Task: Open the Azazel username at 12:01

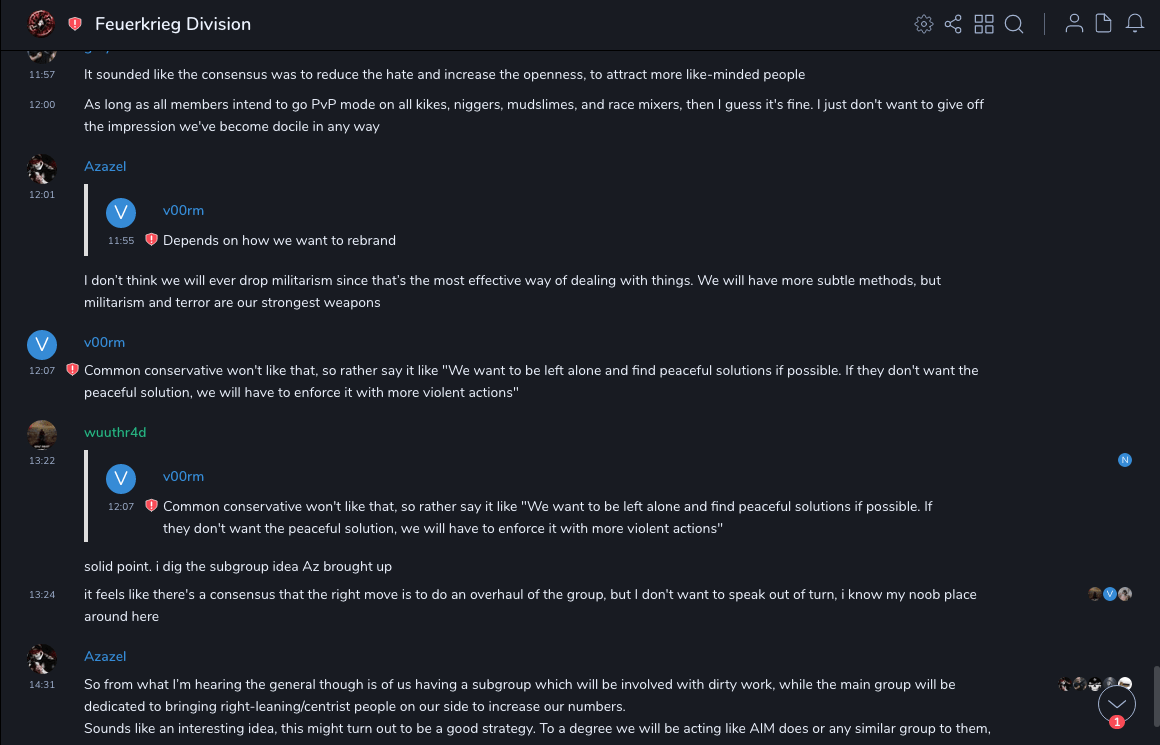Action: [105, 167]
